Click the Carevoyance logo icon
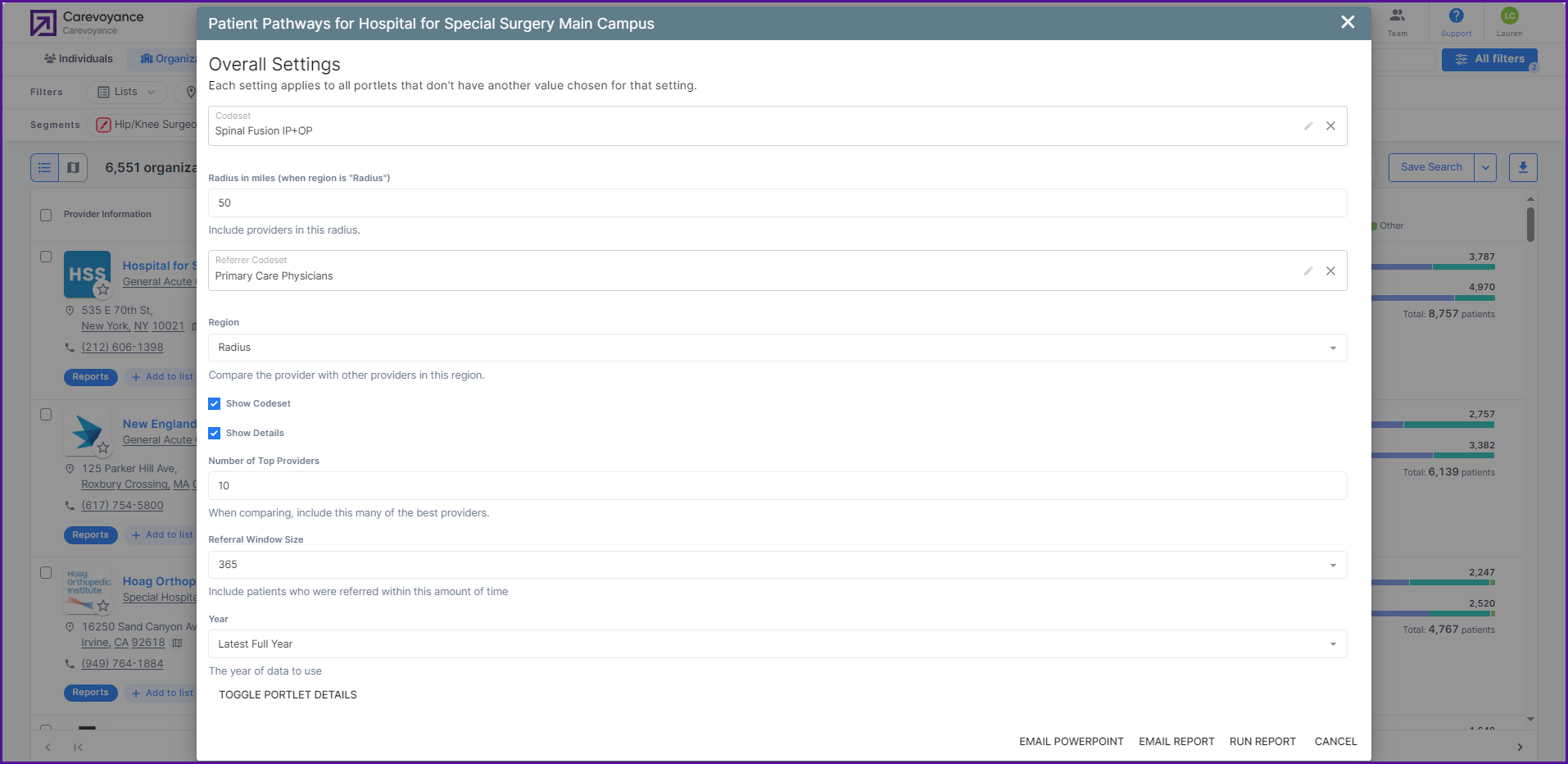The image size is (1568, 764). click(x=43, y=23)
